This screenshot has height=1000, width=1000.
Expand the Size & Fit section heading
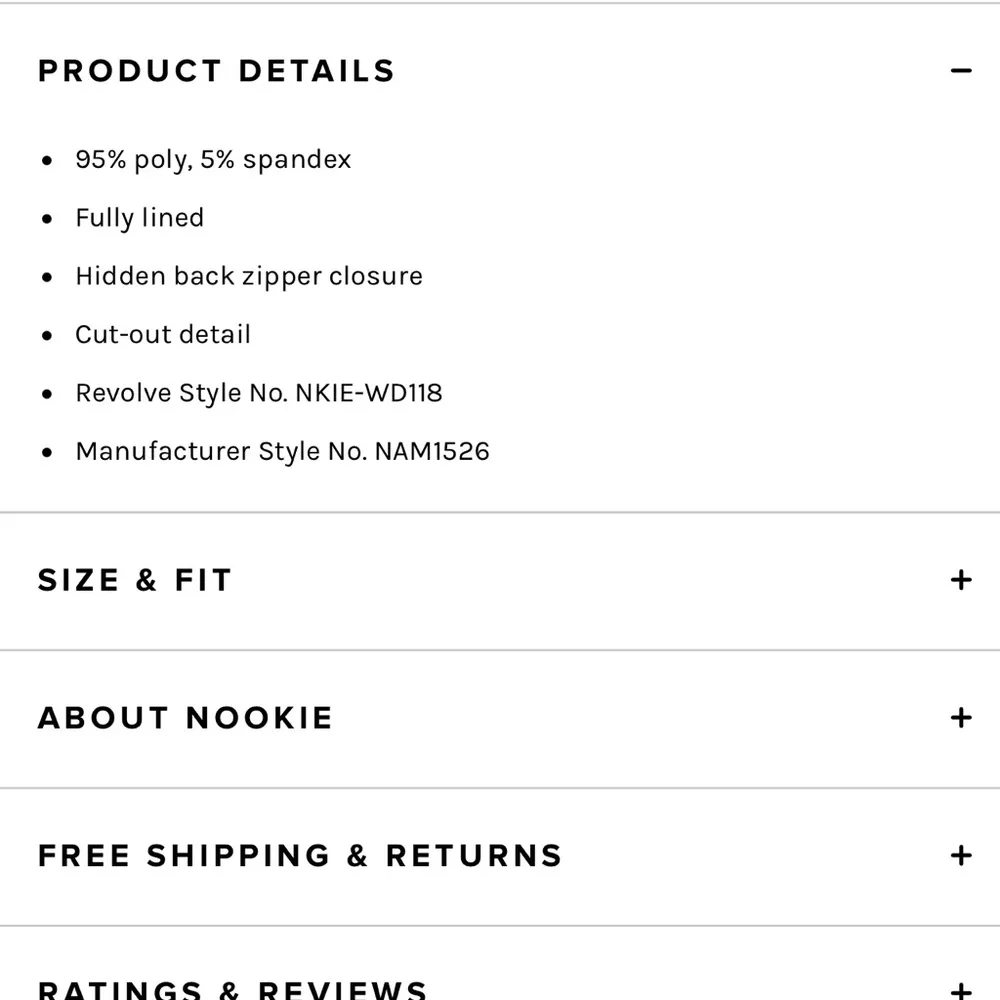click(x=135, y=580)
